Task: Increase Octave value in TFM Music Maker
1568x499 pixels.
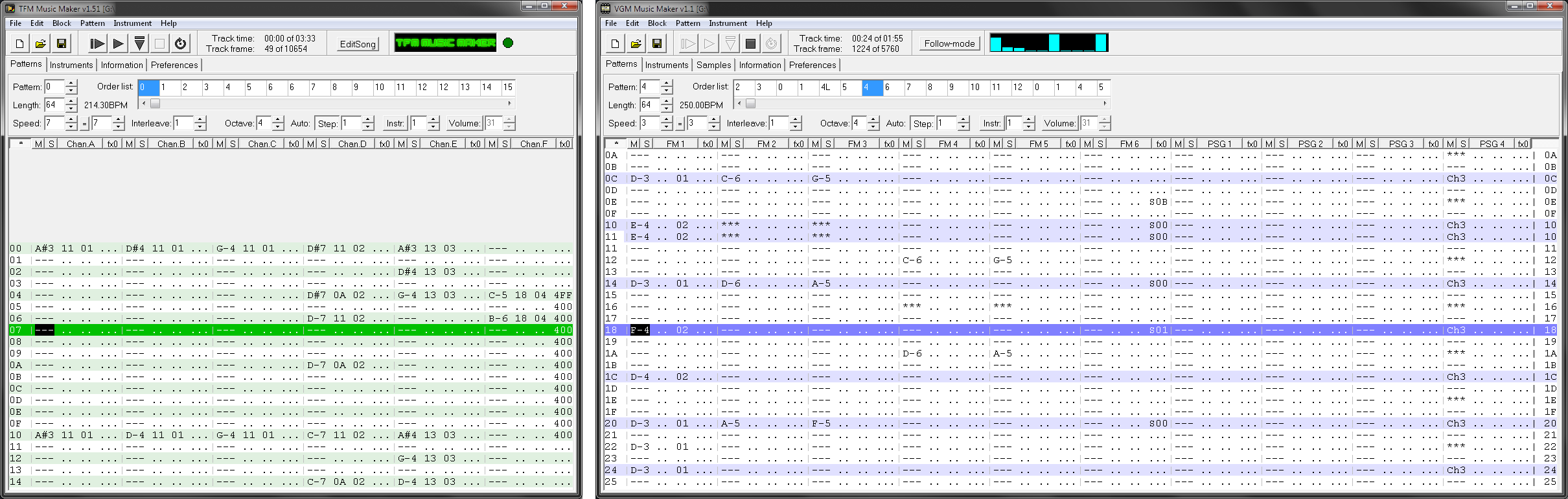Action: click(x=278, y=119)
